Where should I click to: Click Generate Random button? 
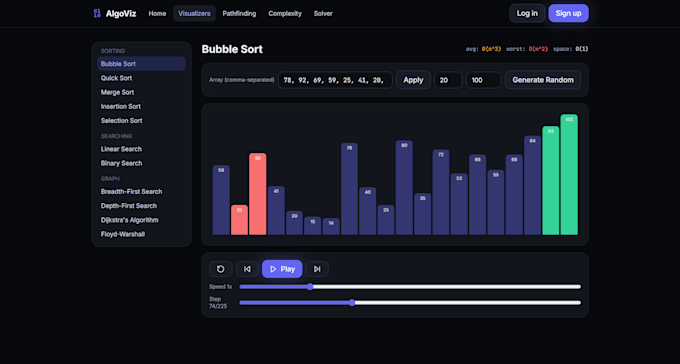(x=543, y=80)
